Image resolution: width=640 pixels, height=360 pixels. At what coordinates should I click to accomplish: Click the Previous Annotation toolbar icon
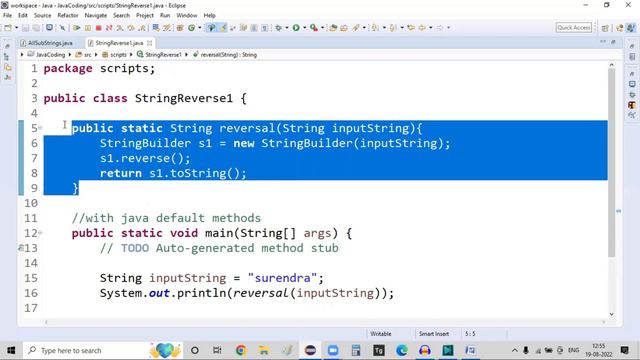pos(393,28)
